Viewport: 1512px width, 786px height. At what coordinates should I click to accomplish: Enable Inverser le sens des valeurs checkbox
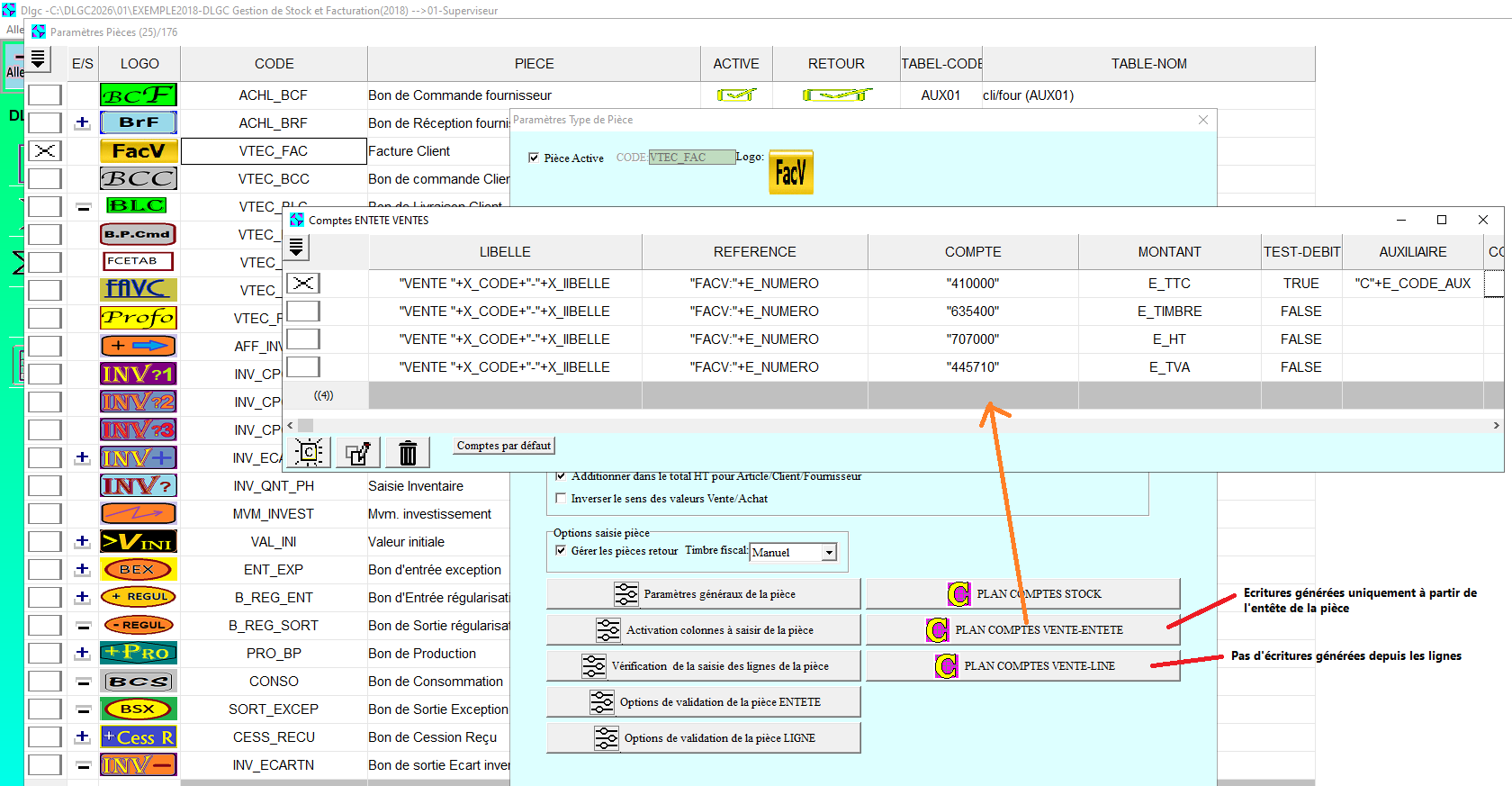point(561,498)
